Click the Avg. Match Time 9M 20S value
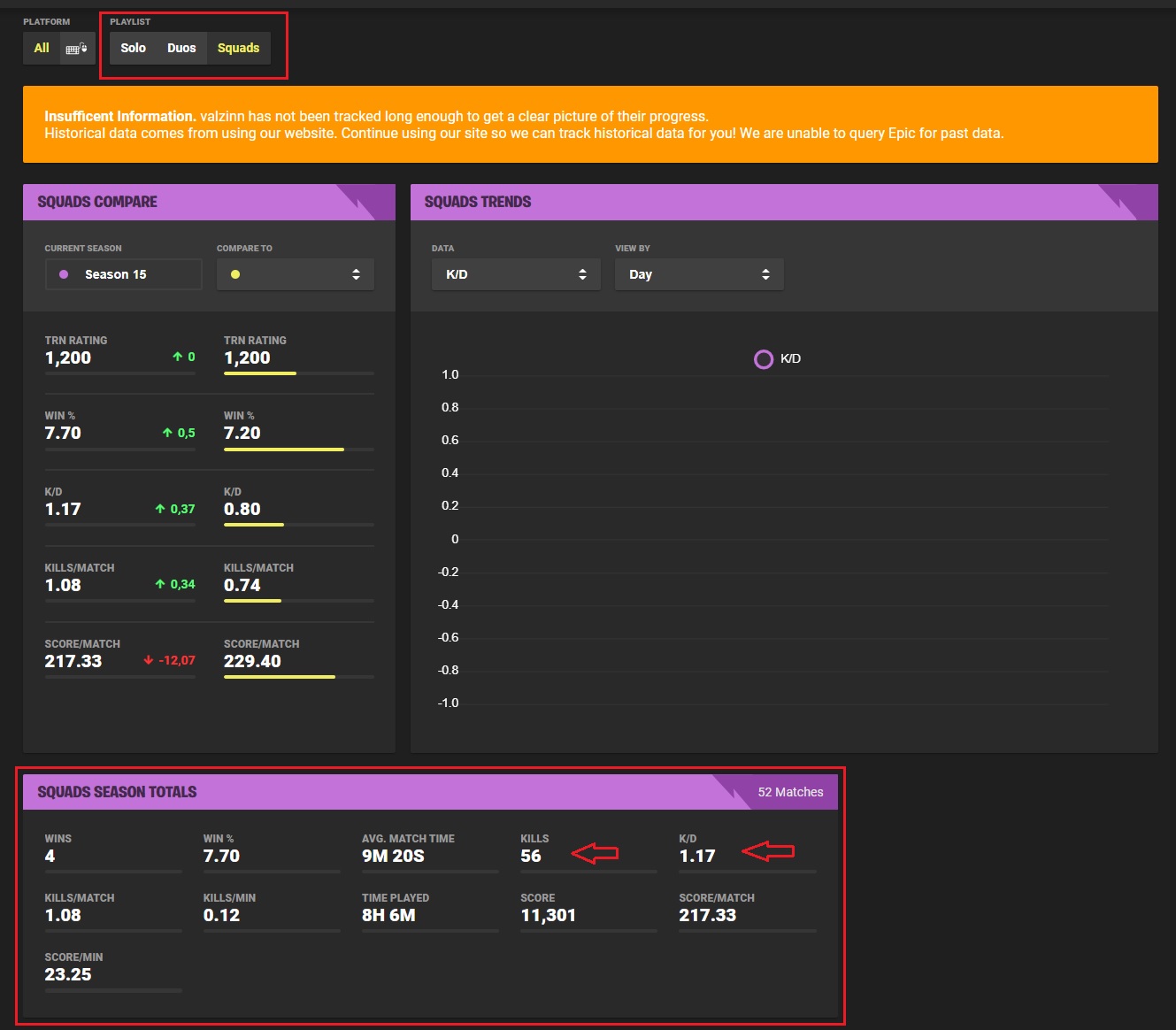The height and width of the screenshot is (1030, 1176). (x=393, y=856)
